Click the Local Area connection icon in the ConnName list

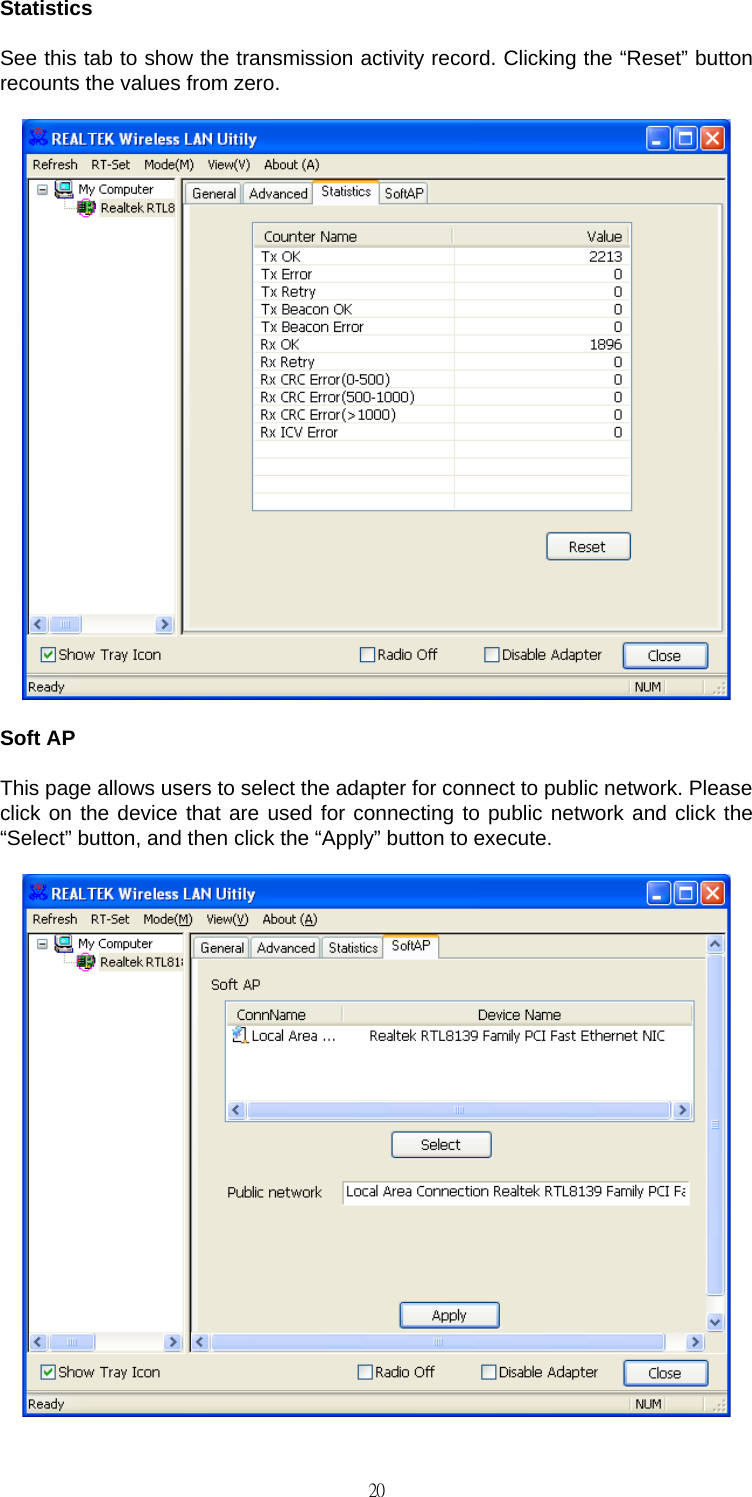click(x=240, y=1035)
